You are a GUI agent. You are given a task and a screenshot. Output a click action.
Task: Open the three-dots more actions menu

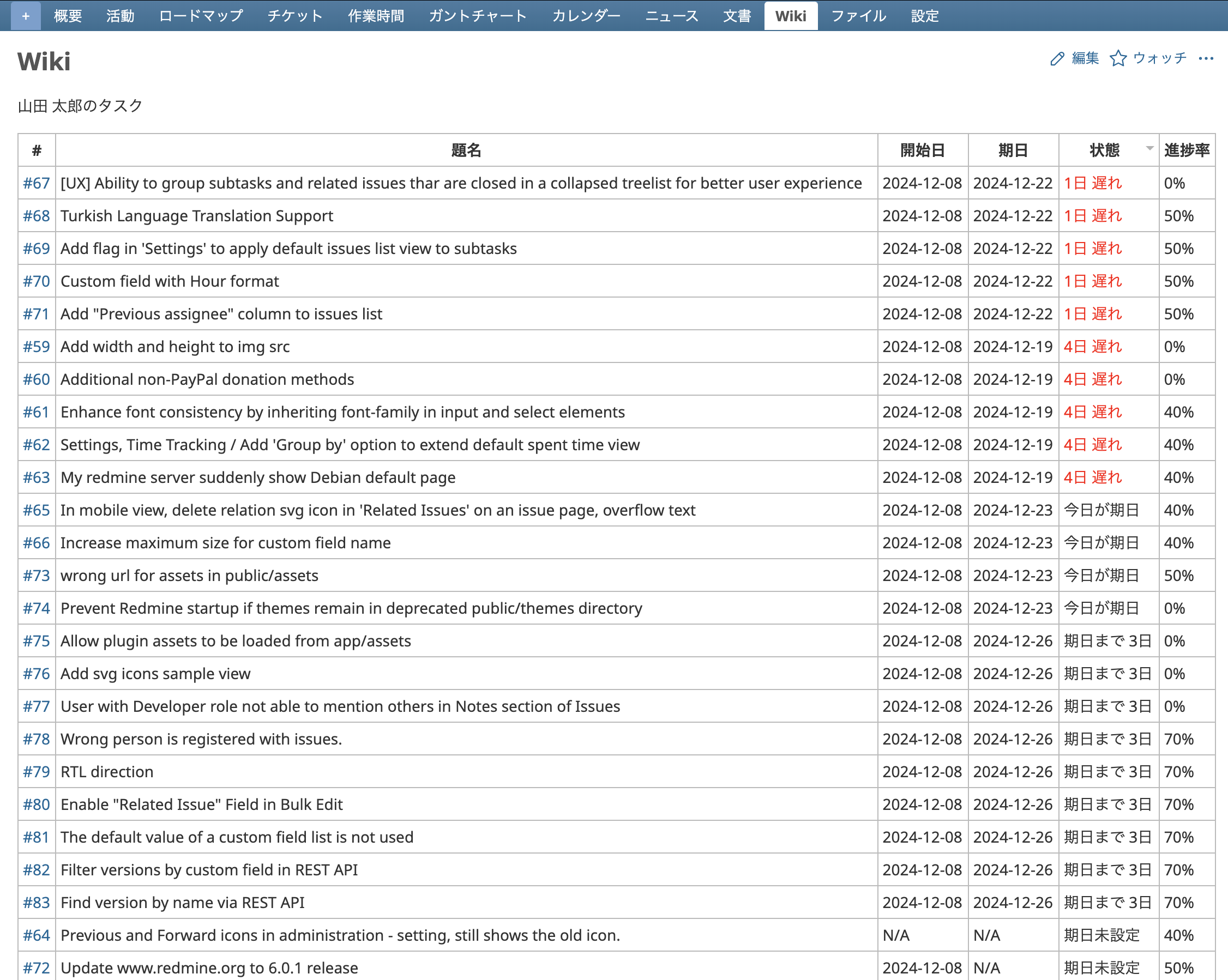1205,59
